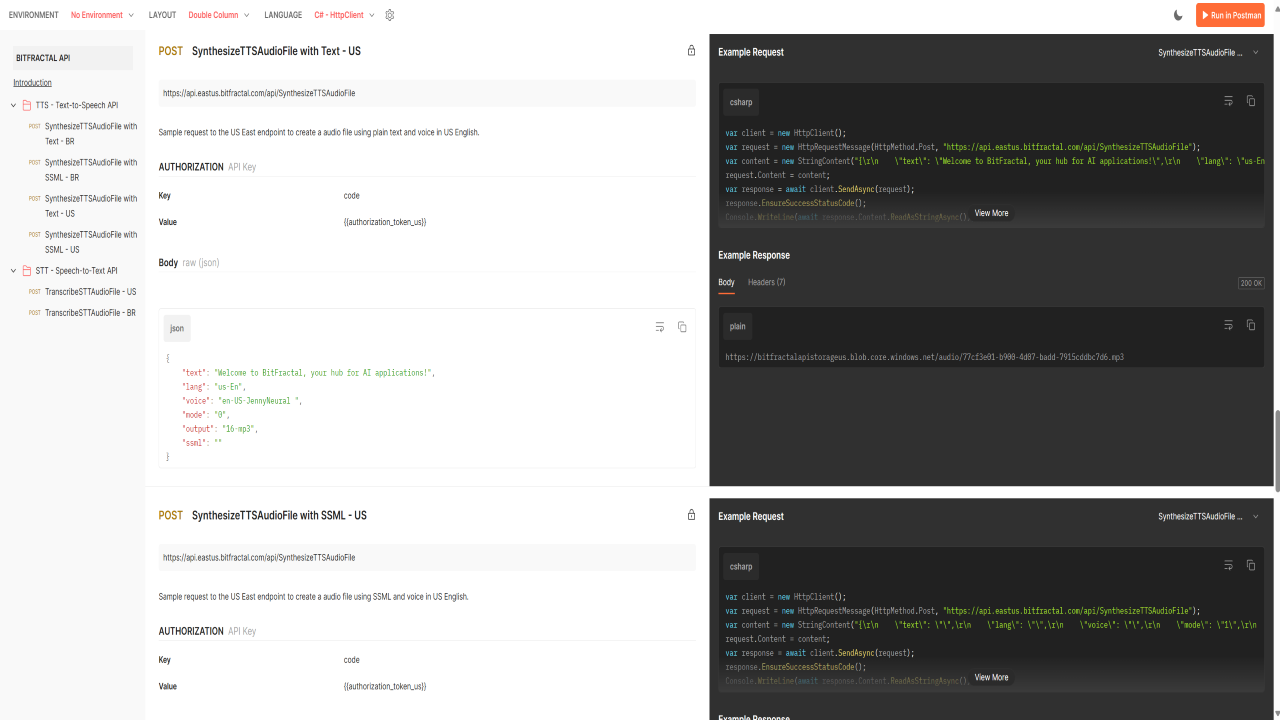The image size is (1280, 720).
Task: Toggle word wrap in plain response block
Action: [1228, 325]
